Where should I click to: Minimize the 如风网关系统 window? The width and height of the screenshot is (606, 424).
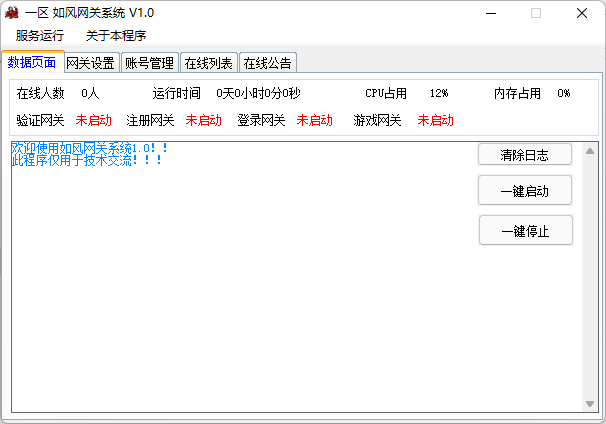coord(490,13)
